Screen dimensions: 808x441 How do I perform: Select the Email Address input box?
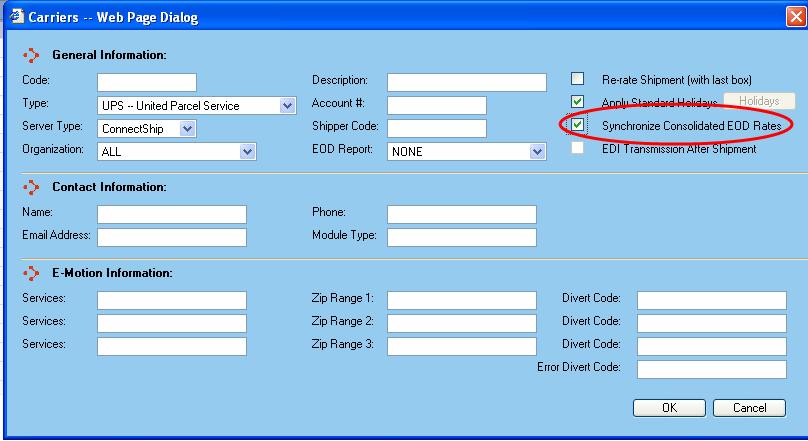pos(172,237)
